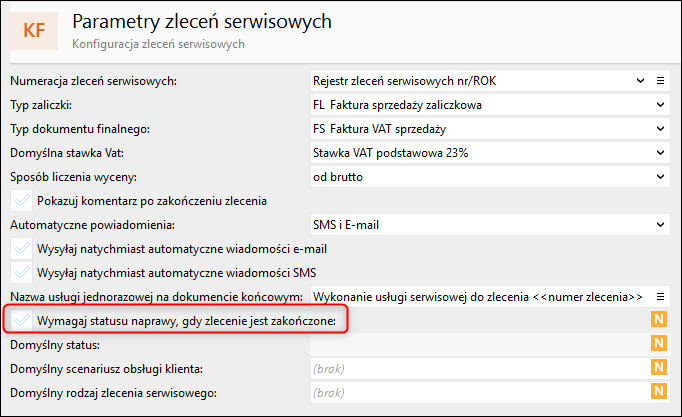Click the orange KF logo icon
This screenshot has height=417, width=682.
tap(34, 30)
